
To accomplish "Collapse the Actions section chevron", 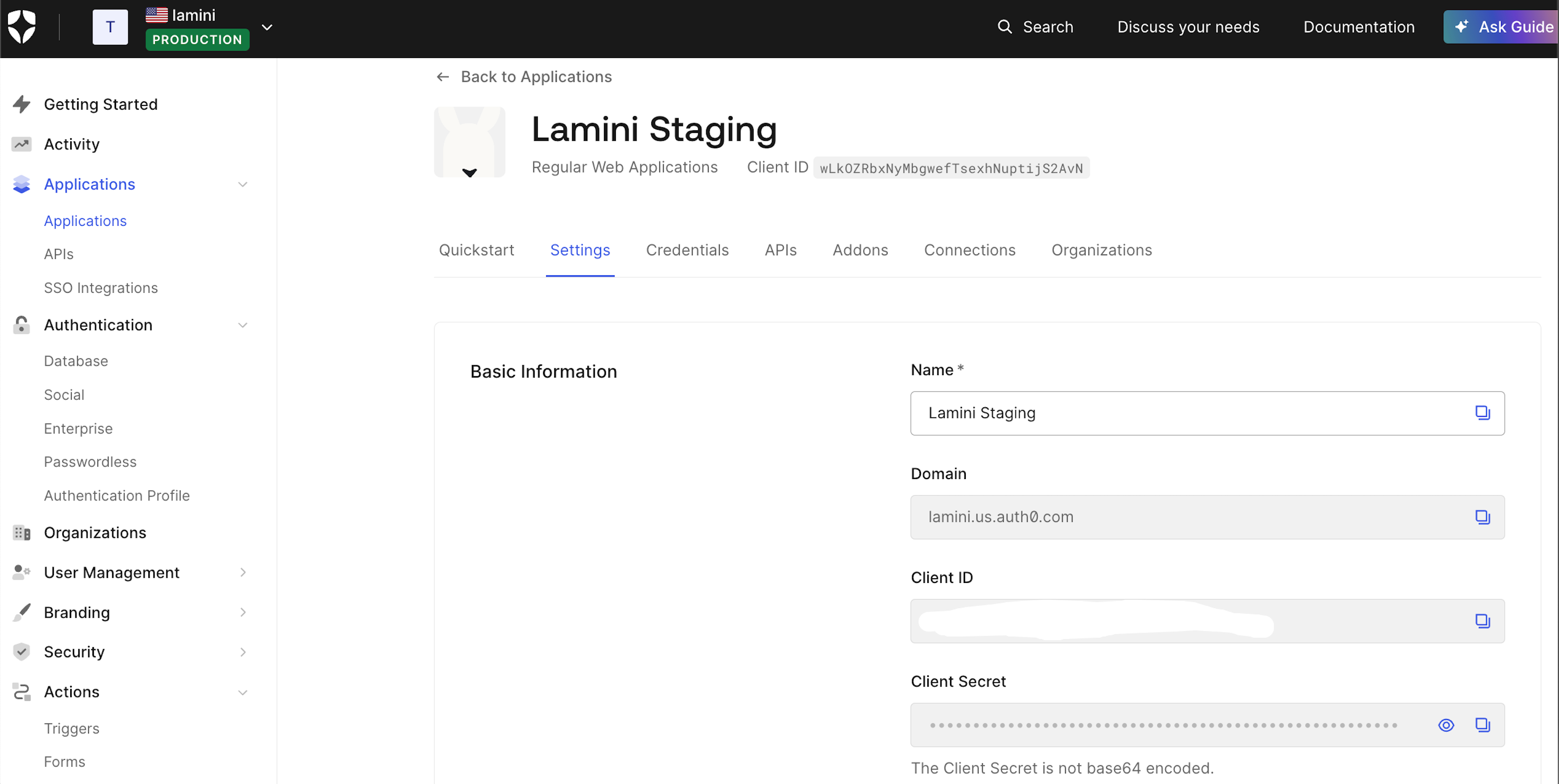I will coord(243,693).
